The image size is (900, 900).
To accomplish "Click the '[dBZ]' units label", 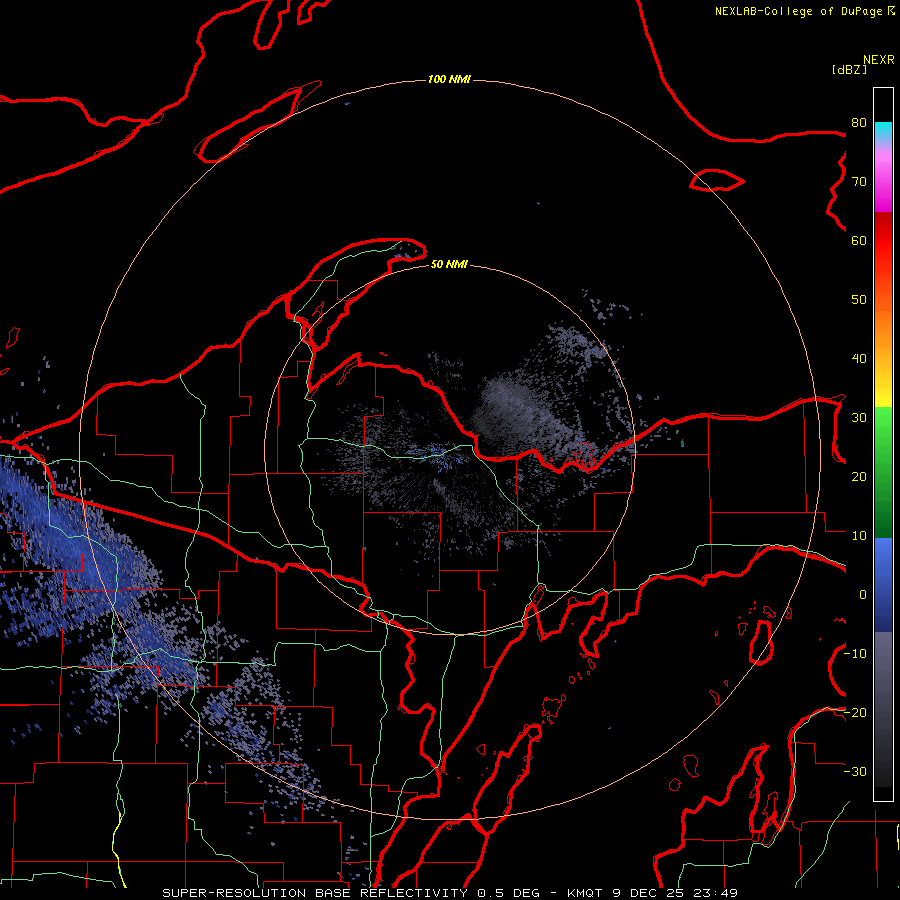I will 849,70.
